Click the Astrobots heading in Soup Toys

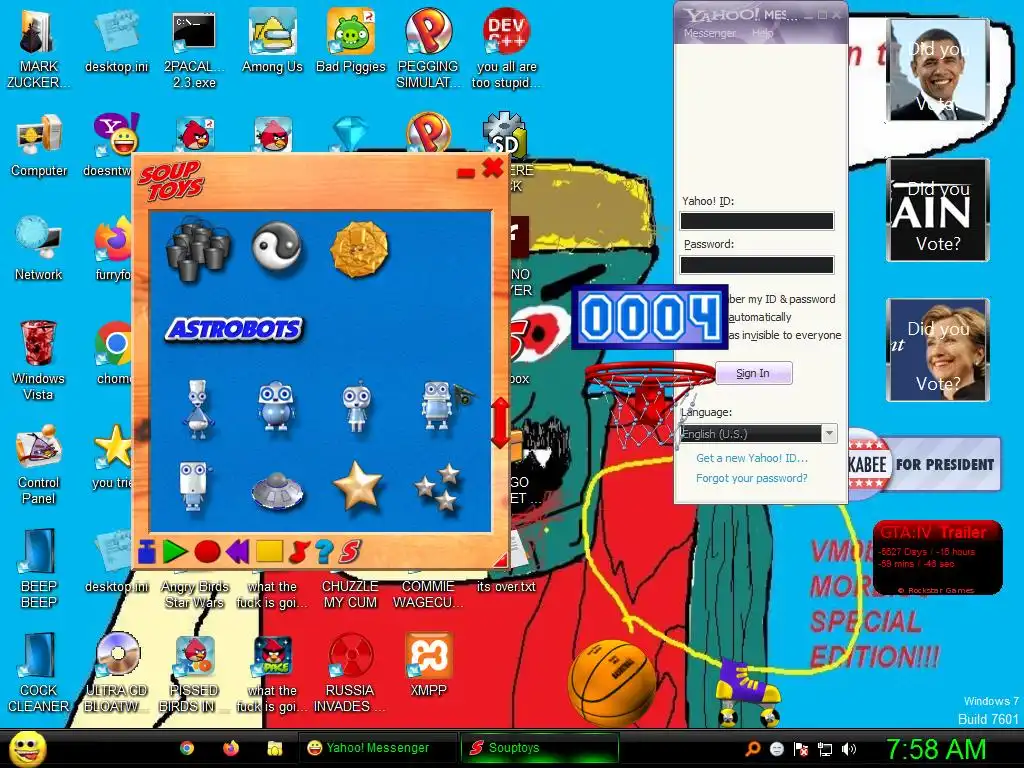(x=234, y=329)
